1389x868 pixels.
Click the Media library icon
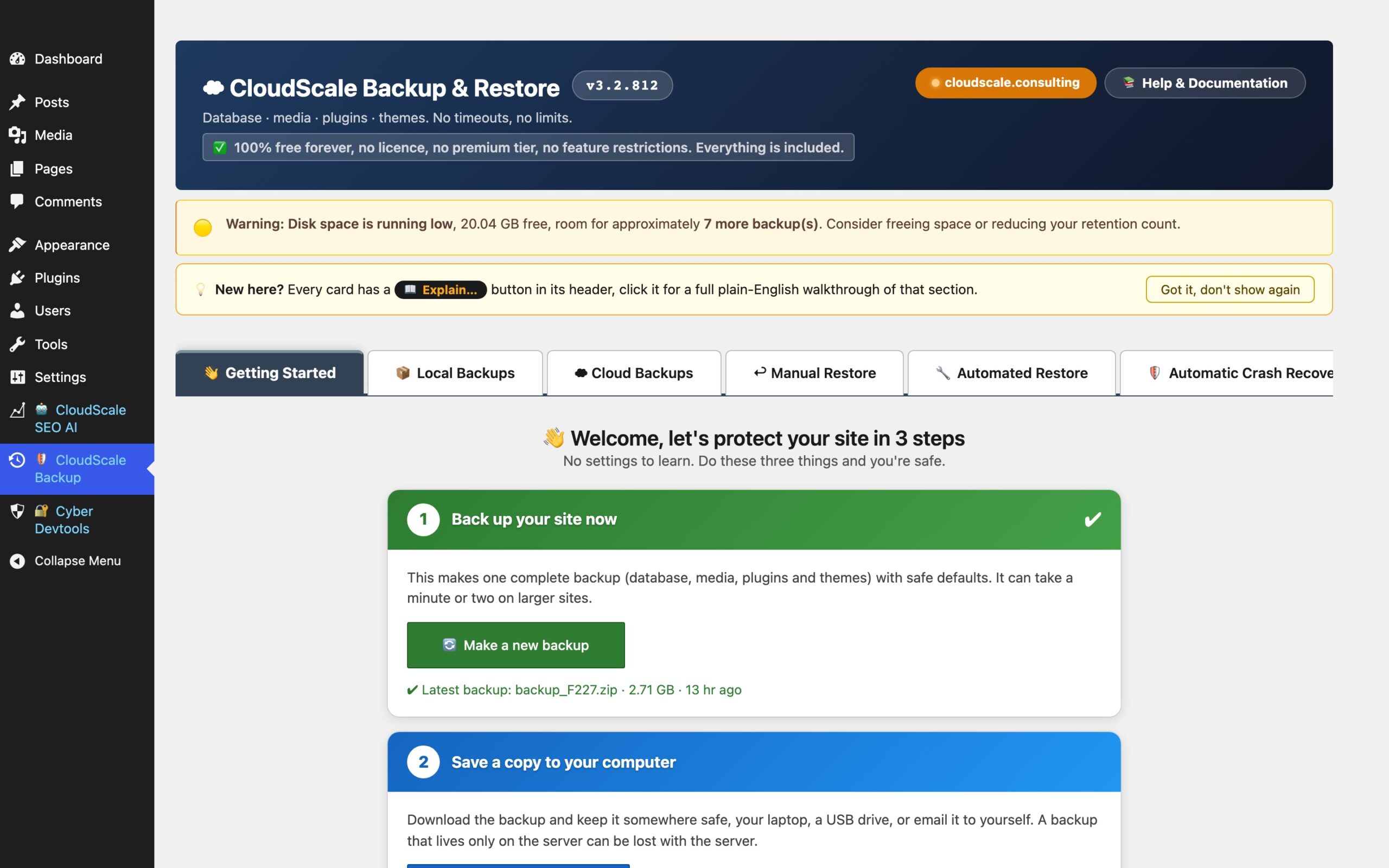tap(17, 135)
